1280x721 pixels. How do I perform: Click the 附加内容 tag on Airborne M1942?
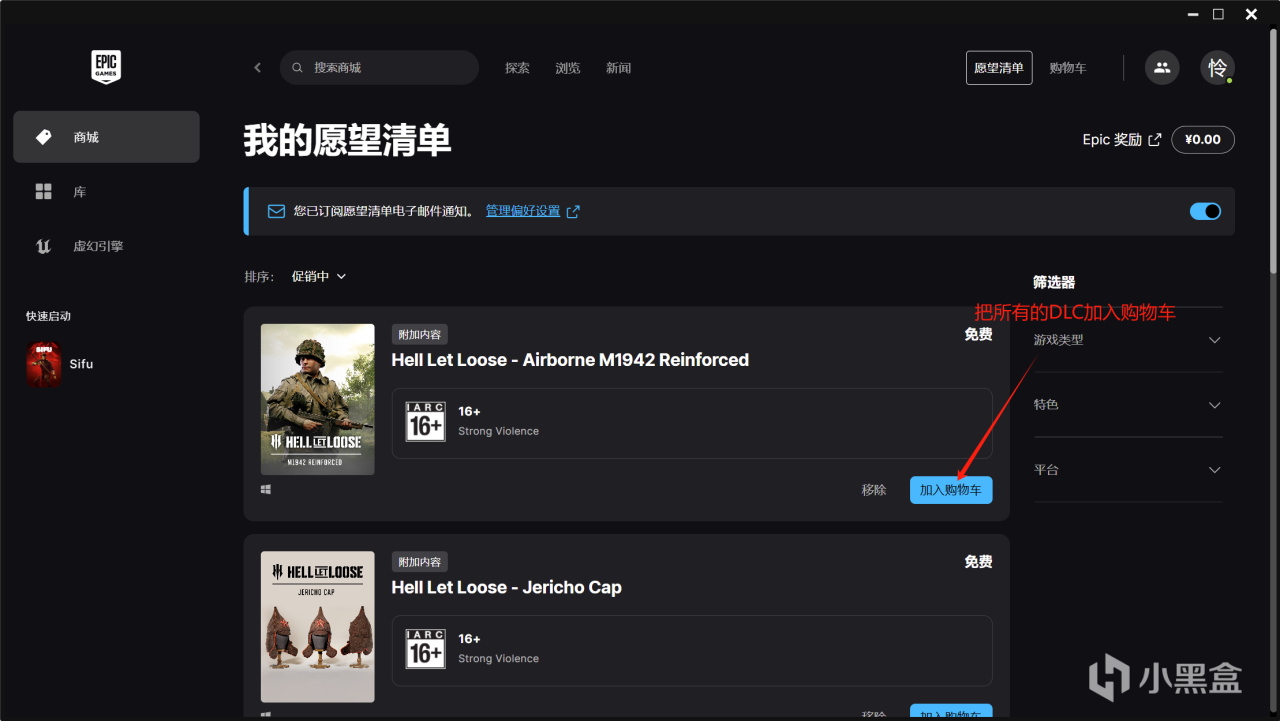419,334
